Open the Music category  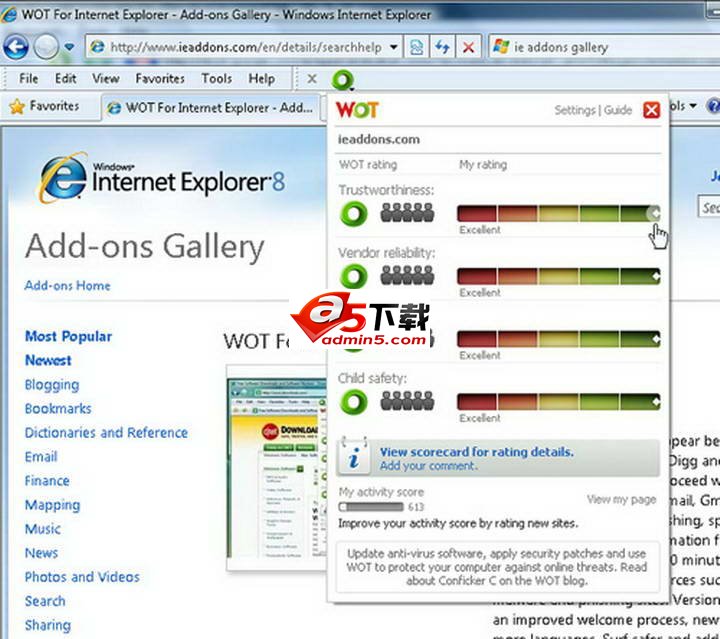pos(42,529)
